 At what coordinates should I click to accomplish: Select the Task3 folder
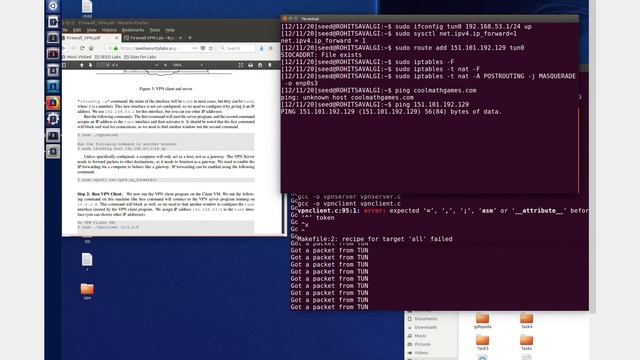coord(482,342)
